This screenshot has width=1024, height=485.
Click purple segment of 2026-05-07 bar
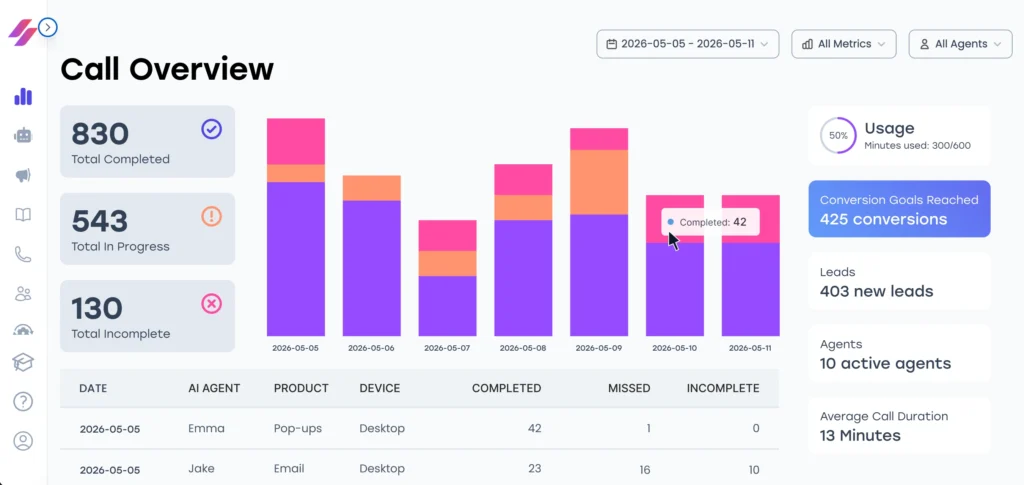447,306
